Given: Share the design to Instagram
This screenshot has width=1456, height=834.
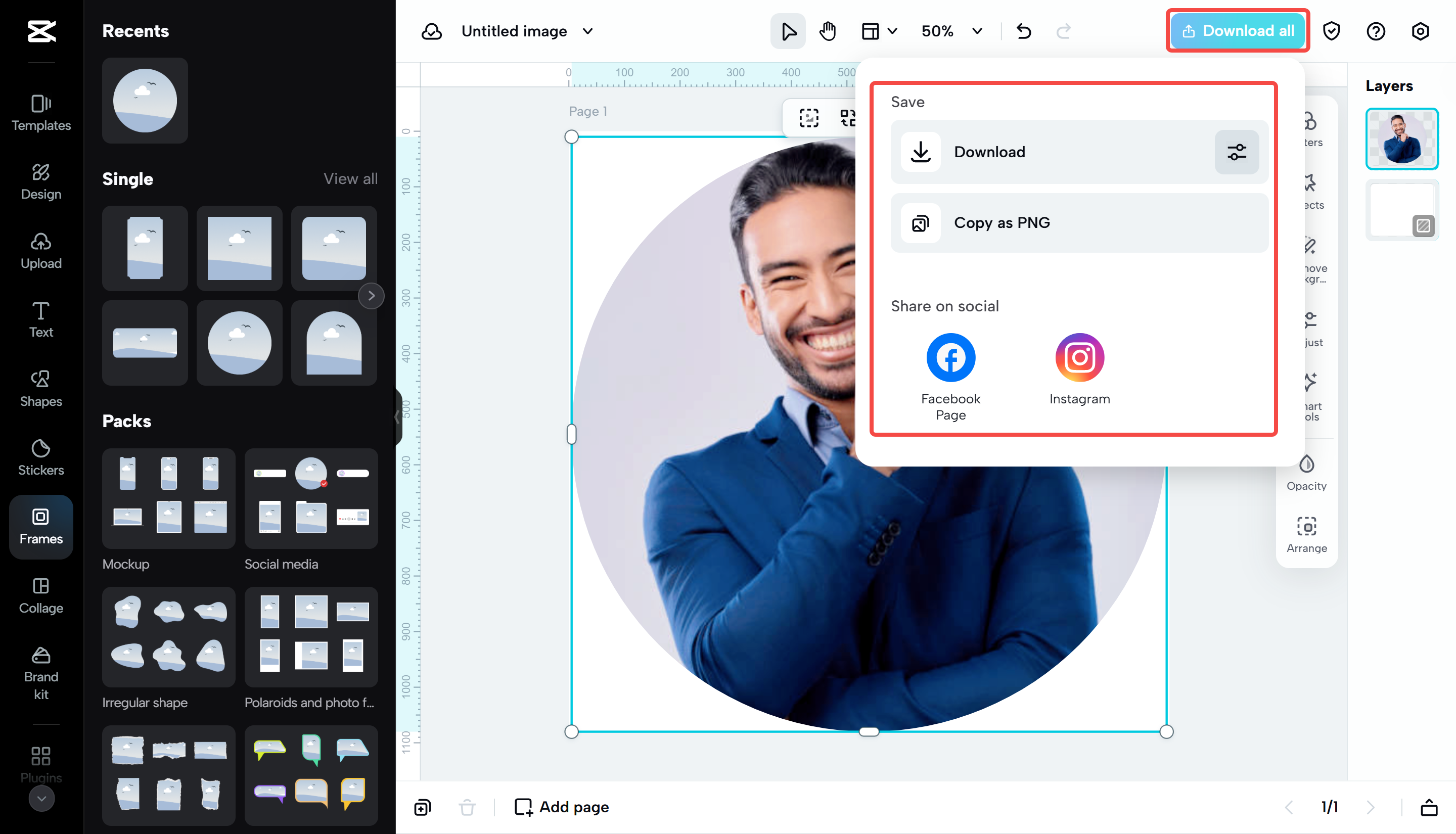Looking at the screenshot, I should pos(1079,357).
